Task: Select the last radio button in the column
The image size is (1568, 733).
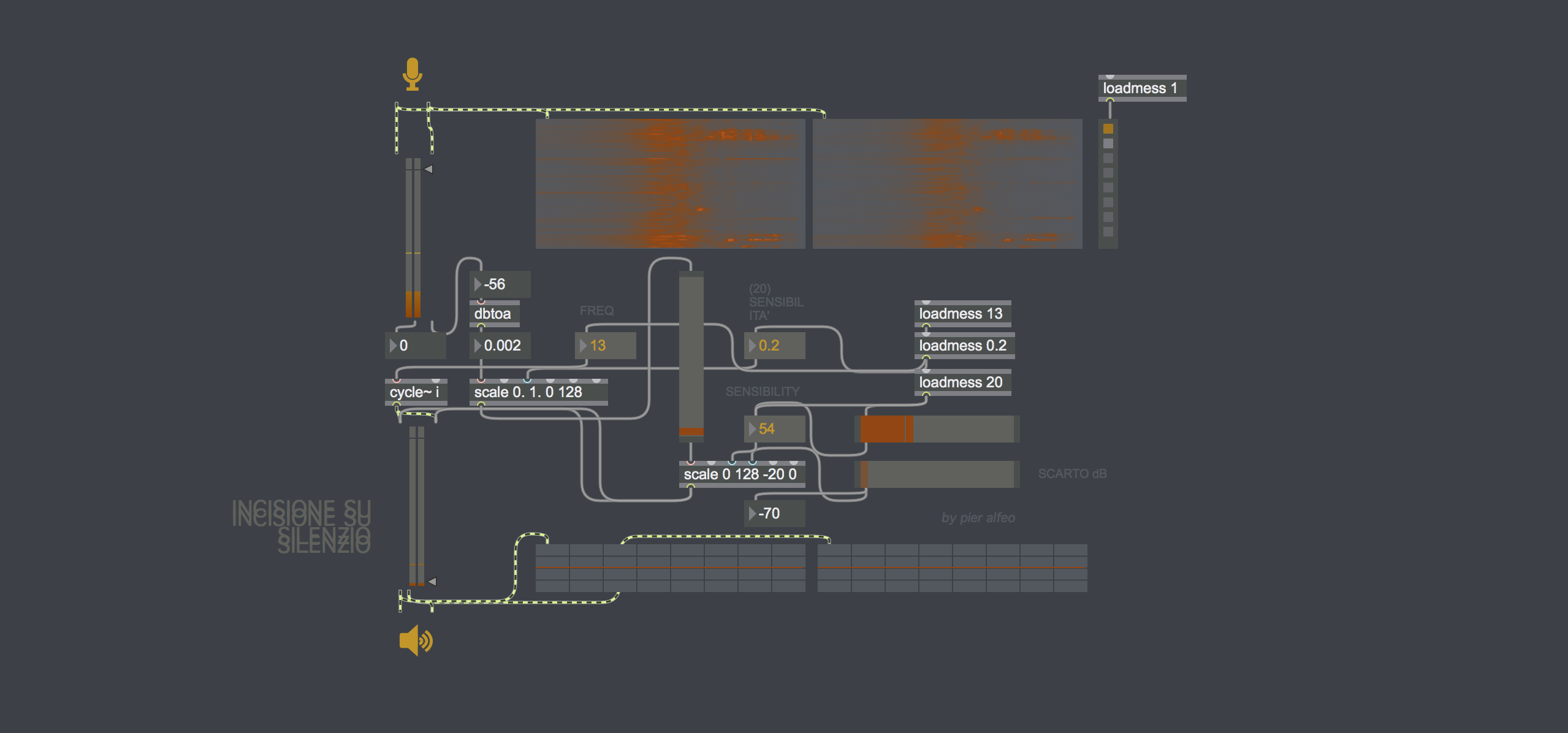Action: (x=1108, y=232)
